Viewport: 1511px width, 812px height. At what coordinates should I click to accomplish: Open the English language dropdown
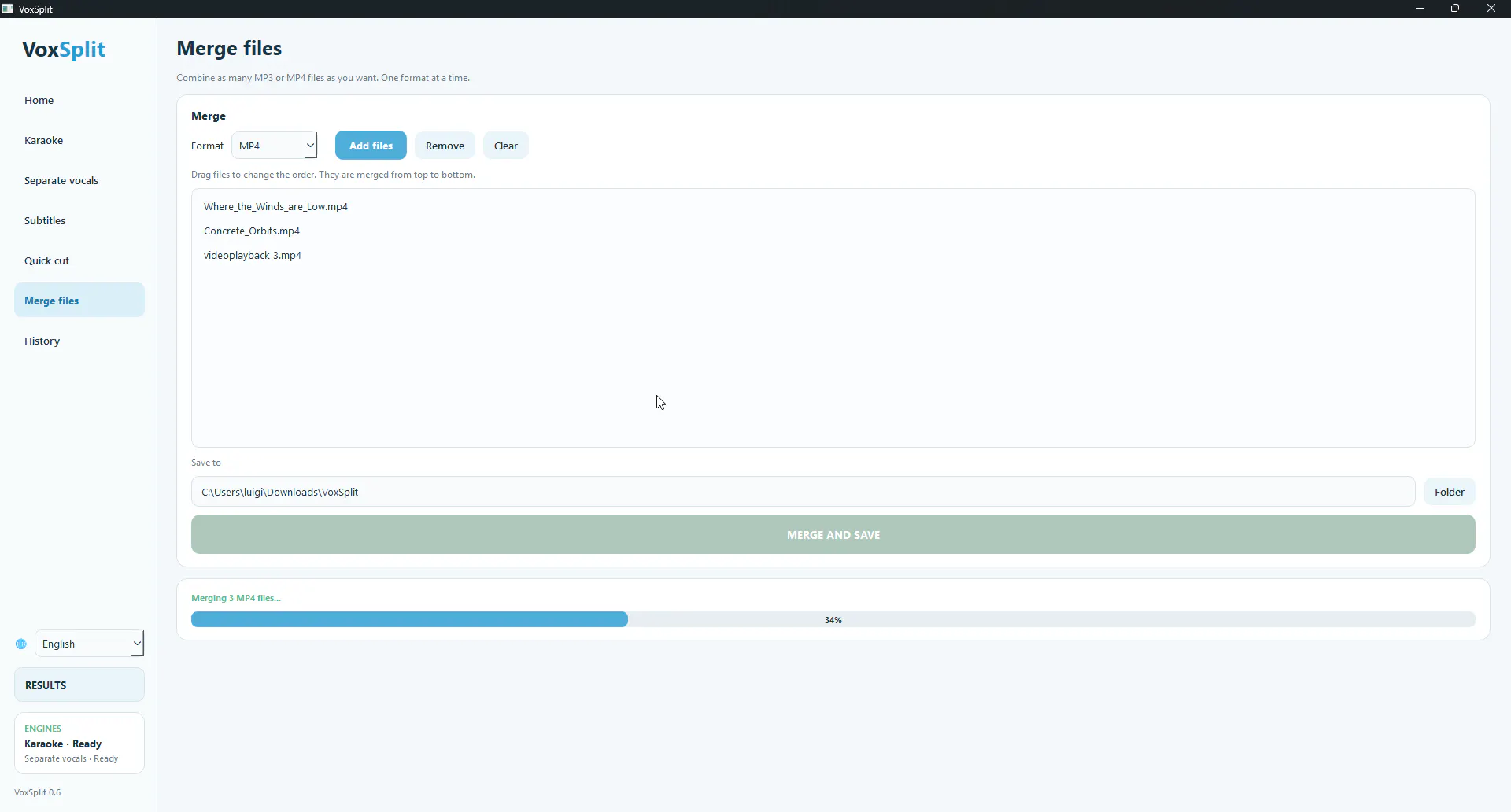coord(90,644)
